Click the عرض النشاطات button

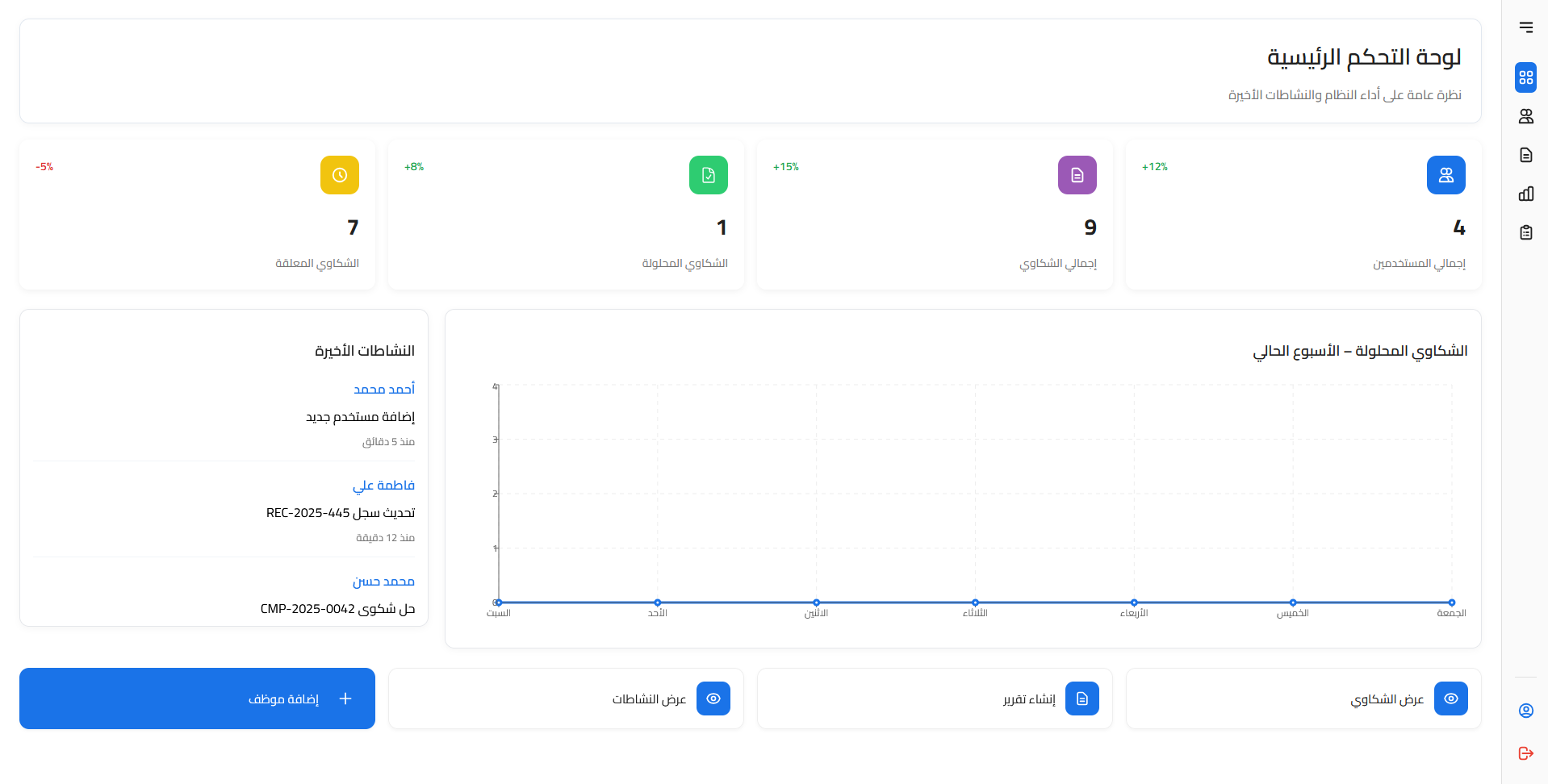click(x=566, y=699)
